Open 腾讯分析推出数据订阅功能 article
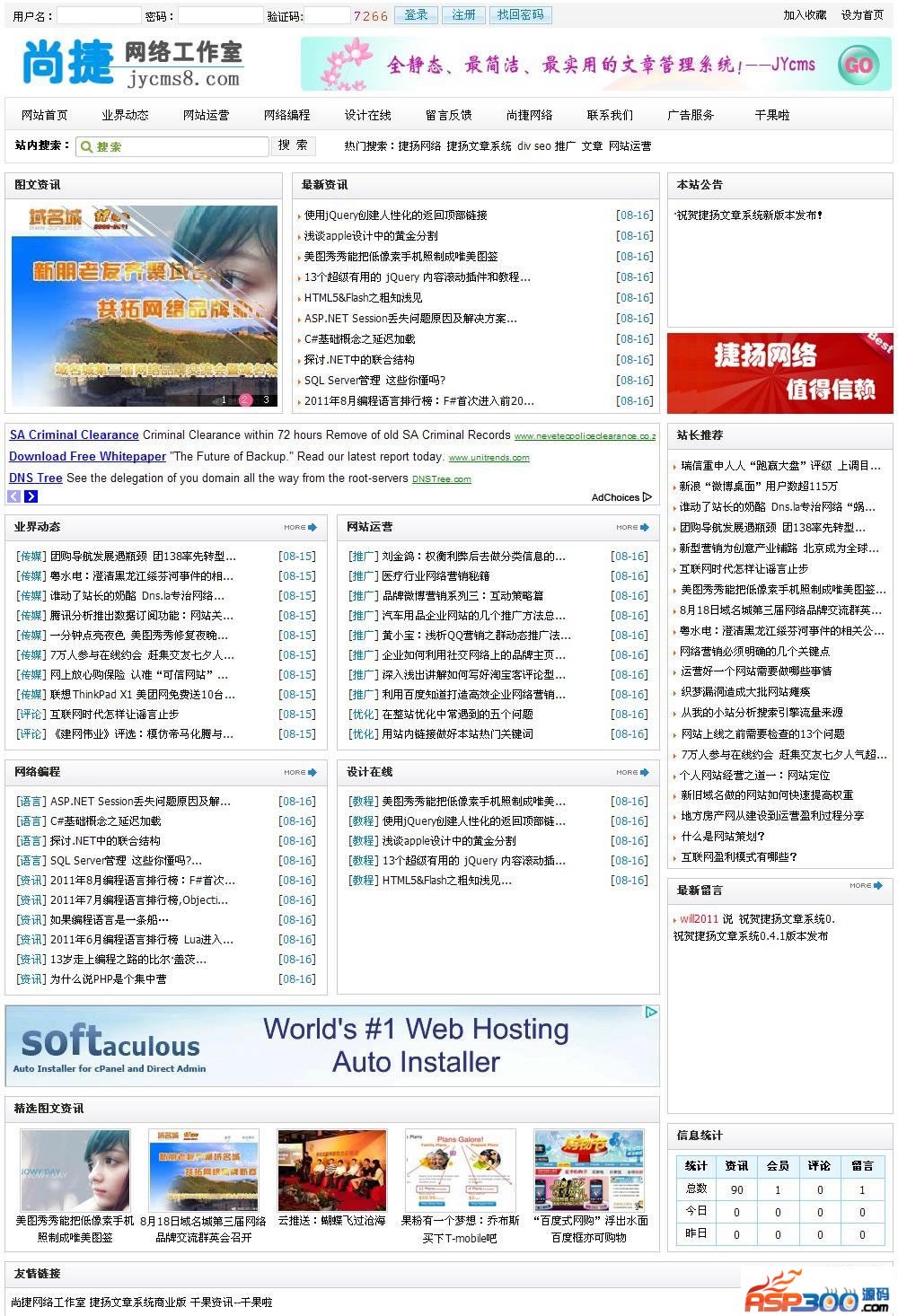The image size is (898, 1316). click(141, 616)
